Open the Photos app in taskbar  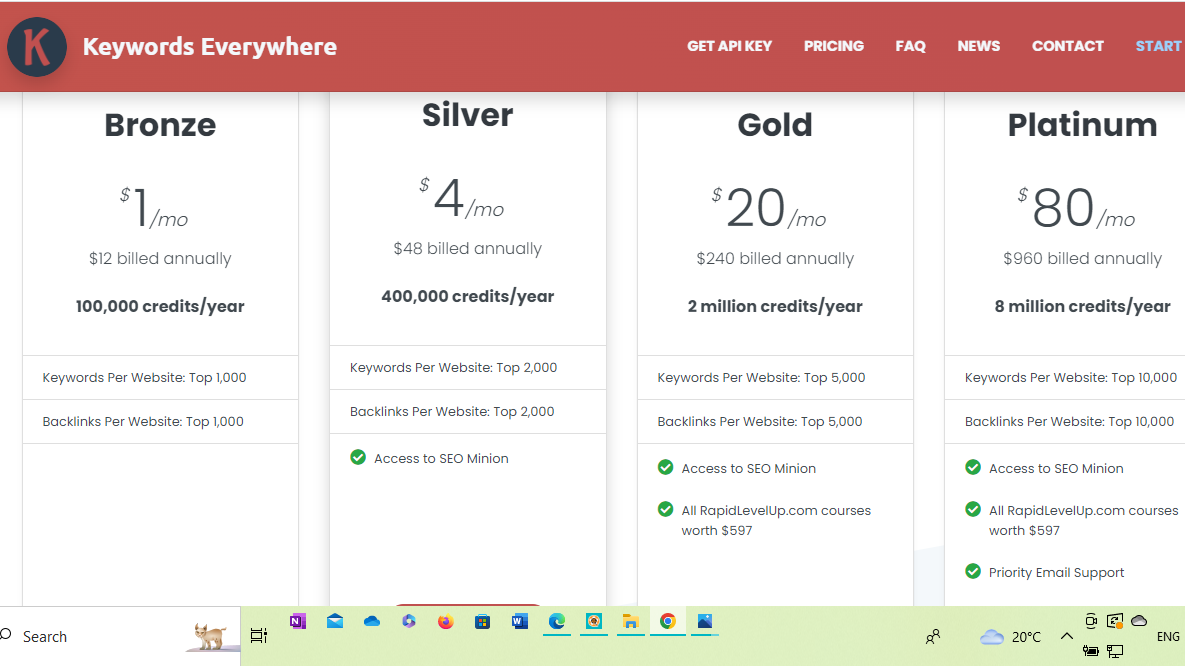click(x=704, y=621)
